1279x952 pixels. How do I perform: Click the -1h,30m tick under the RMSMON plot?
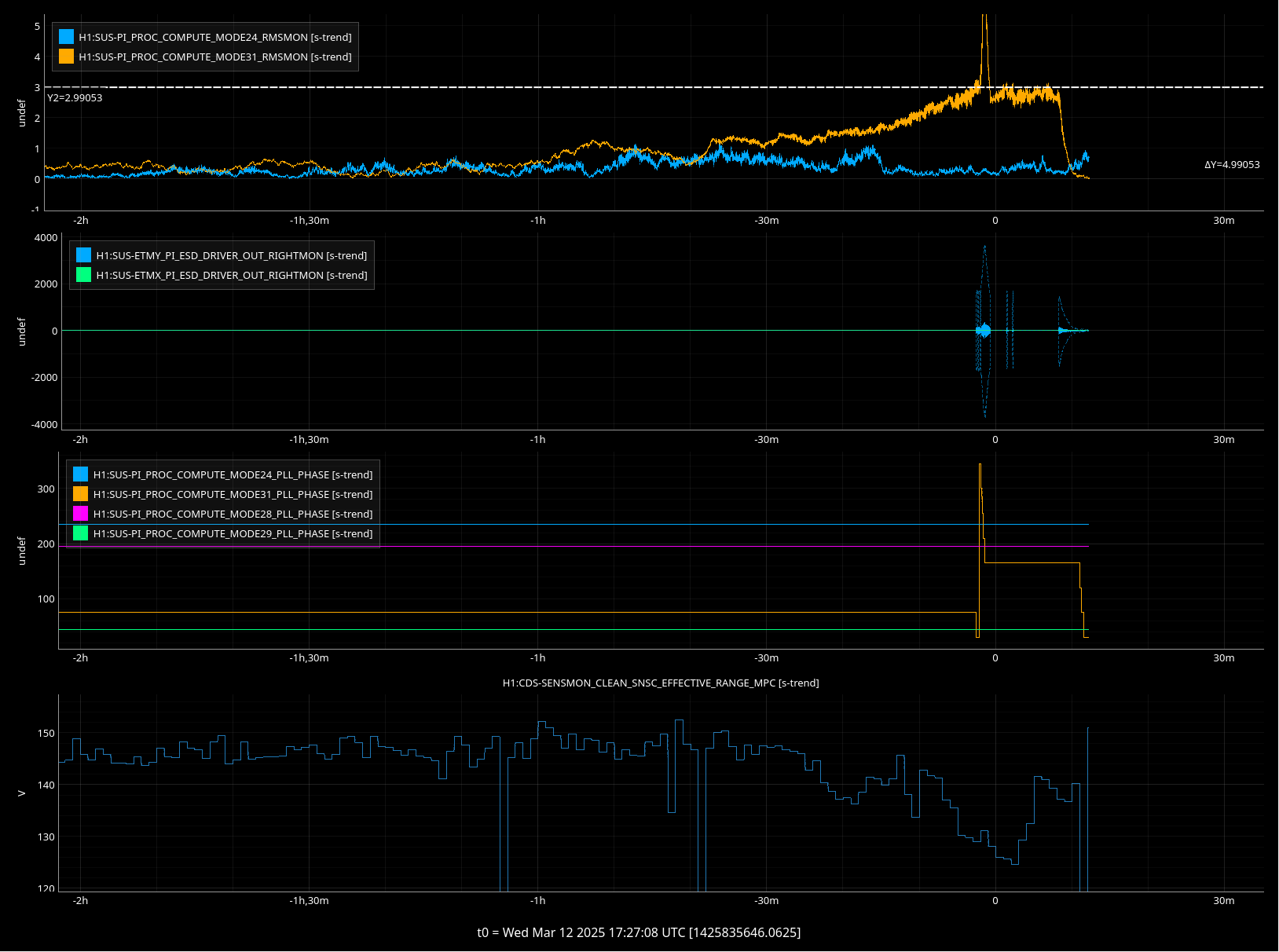(x=310, y=221)
